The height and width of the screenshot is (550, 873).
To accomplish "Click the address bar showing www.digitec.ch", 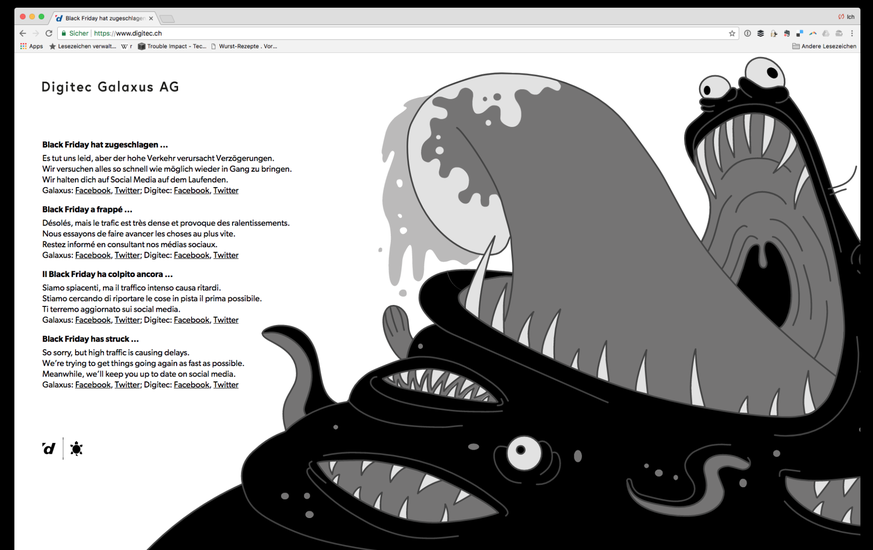I will [x=400, y=33].
